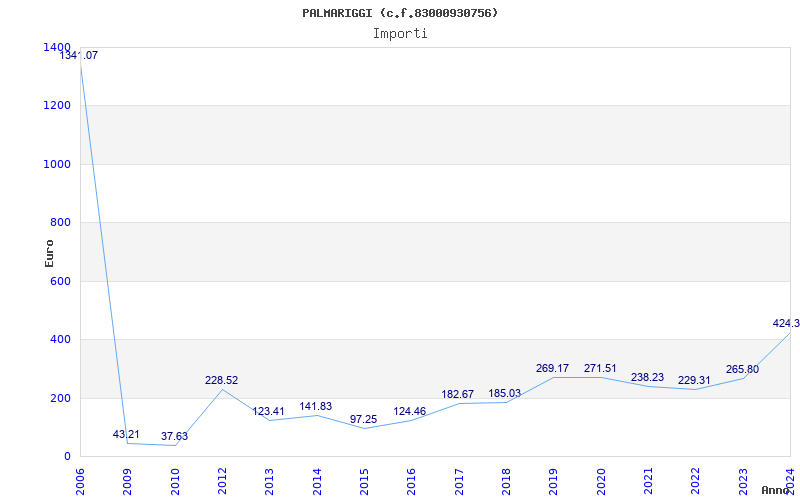
Task: Click the 2017 year axis label
Action: [459, 482]
